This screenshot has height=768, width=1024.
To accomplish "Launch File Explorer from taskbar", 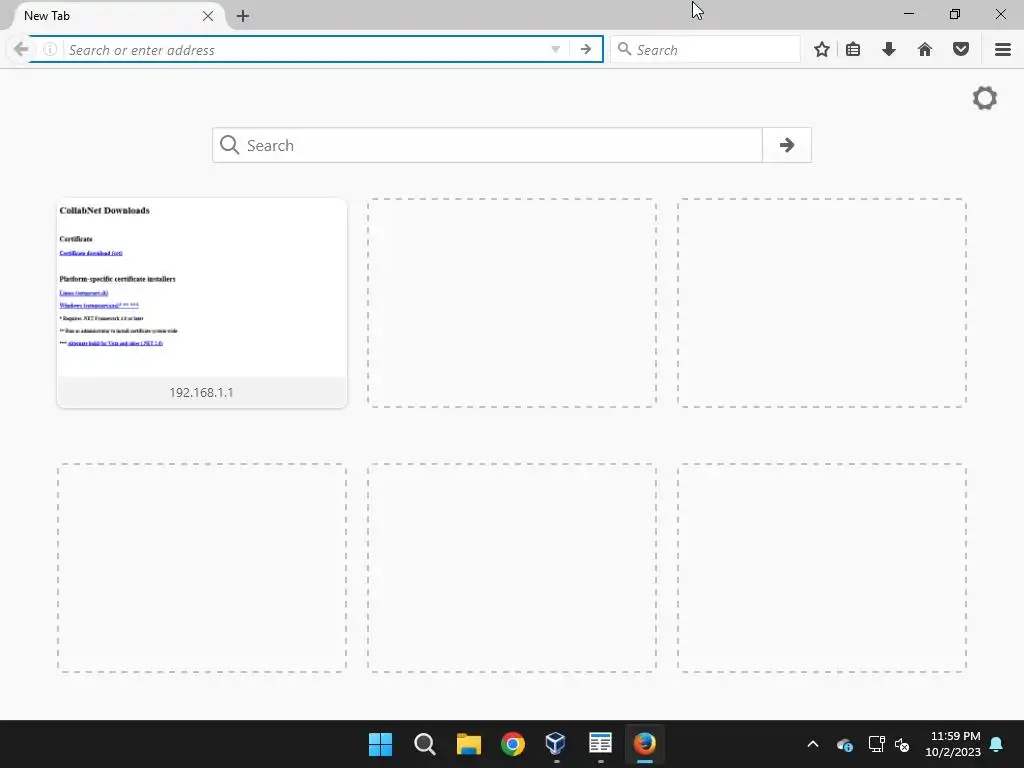I will click(468, 744).
